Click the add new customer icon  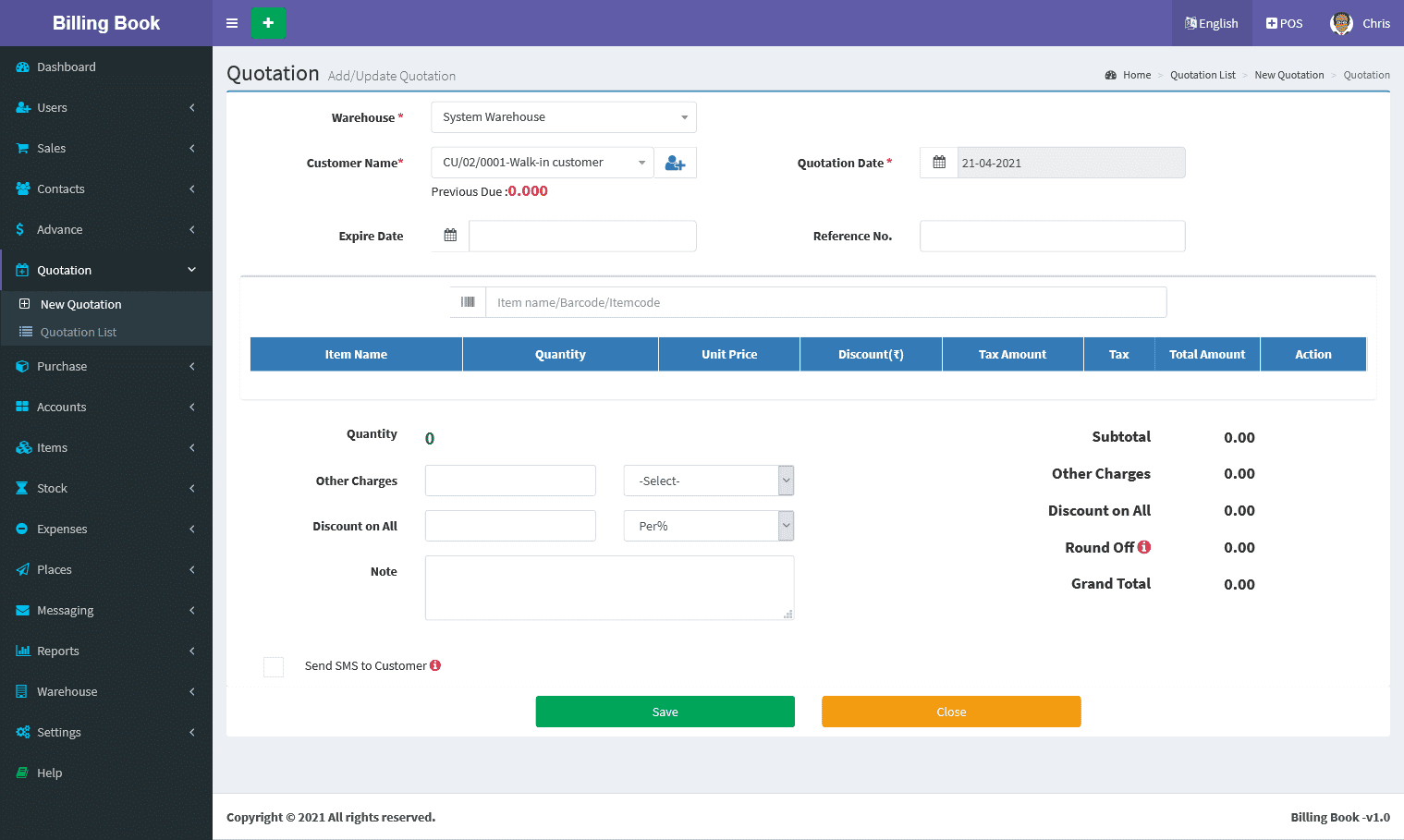(x=675, y=164)
